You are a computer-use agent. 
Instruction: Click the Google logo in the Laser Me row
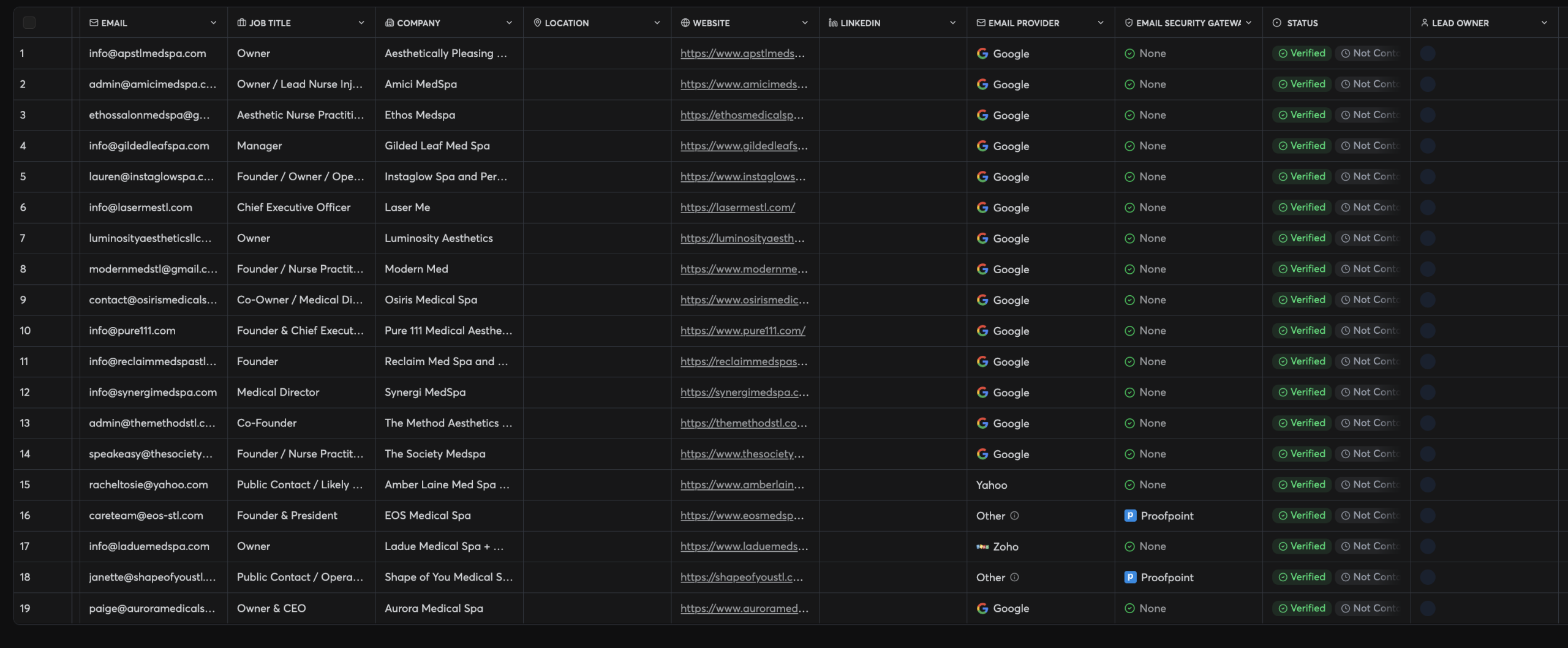982,208
